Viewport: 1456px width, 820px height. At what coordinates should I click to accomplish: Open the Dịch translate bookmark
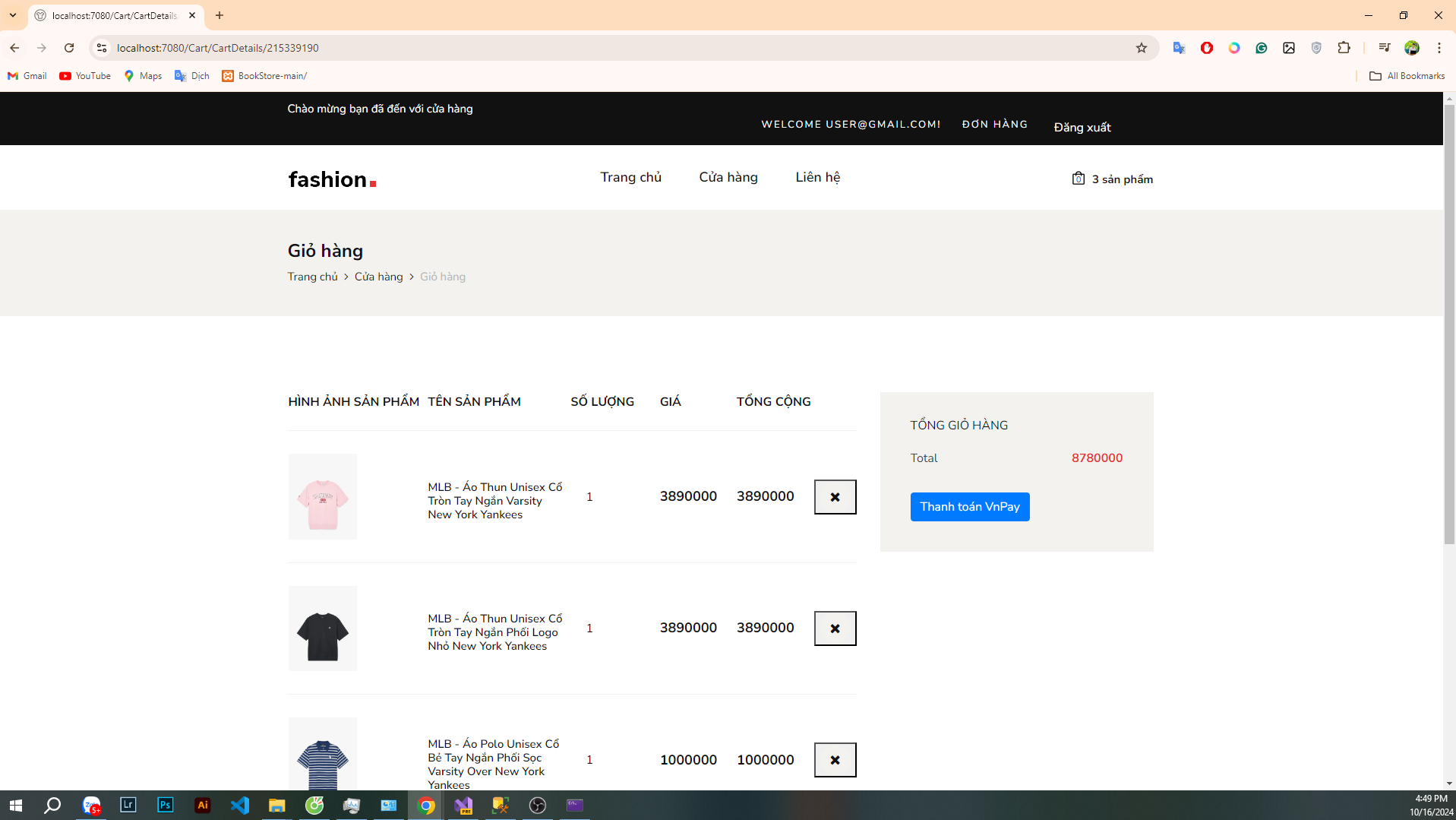point(192,76)
